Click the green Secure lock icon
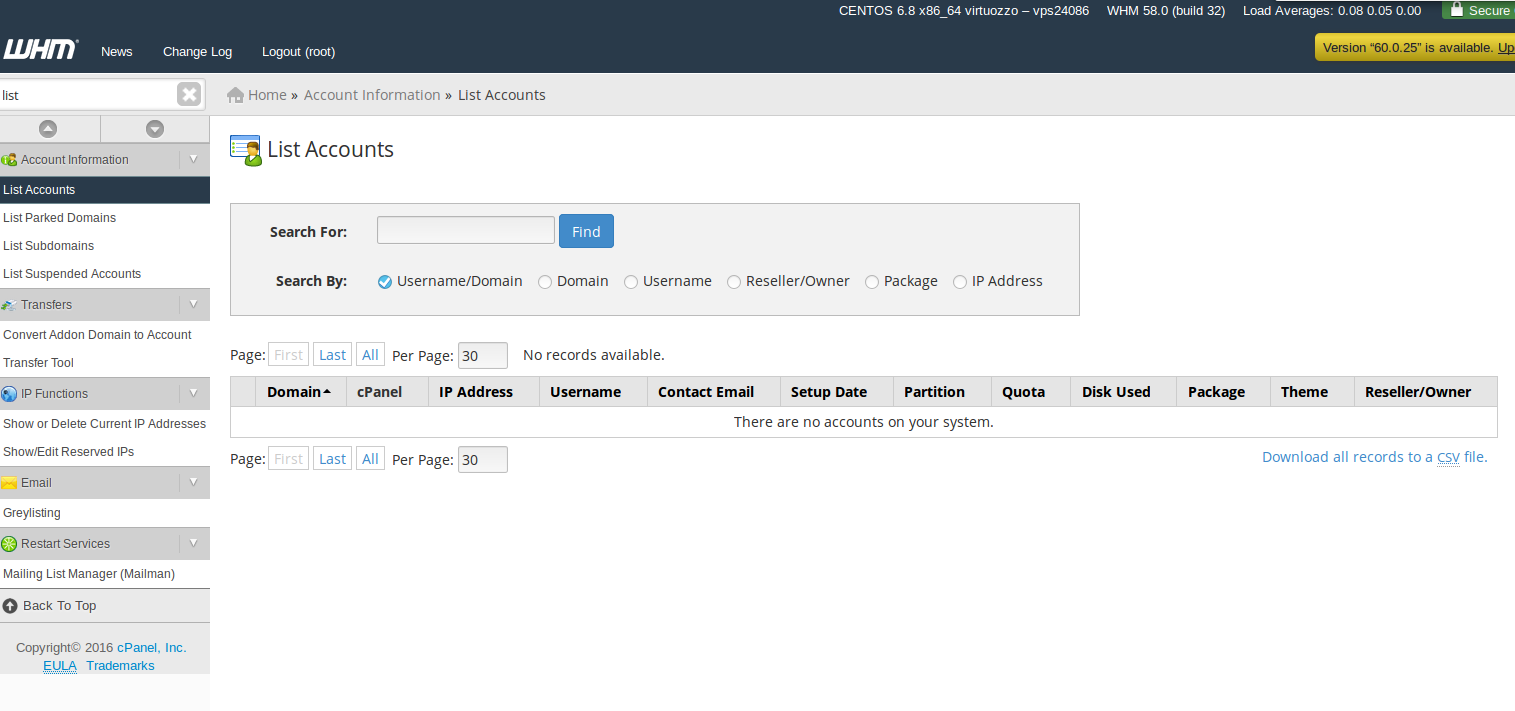 1457,10
